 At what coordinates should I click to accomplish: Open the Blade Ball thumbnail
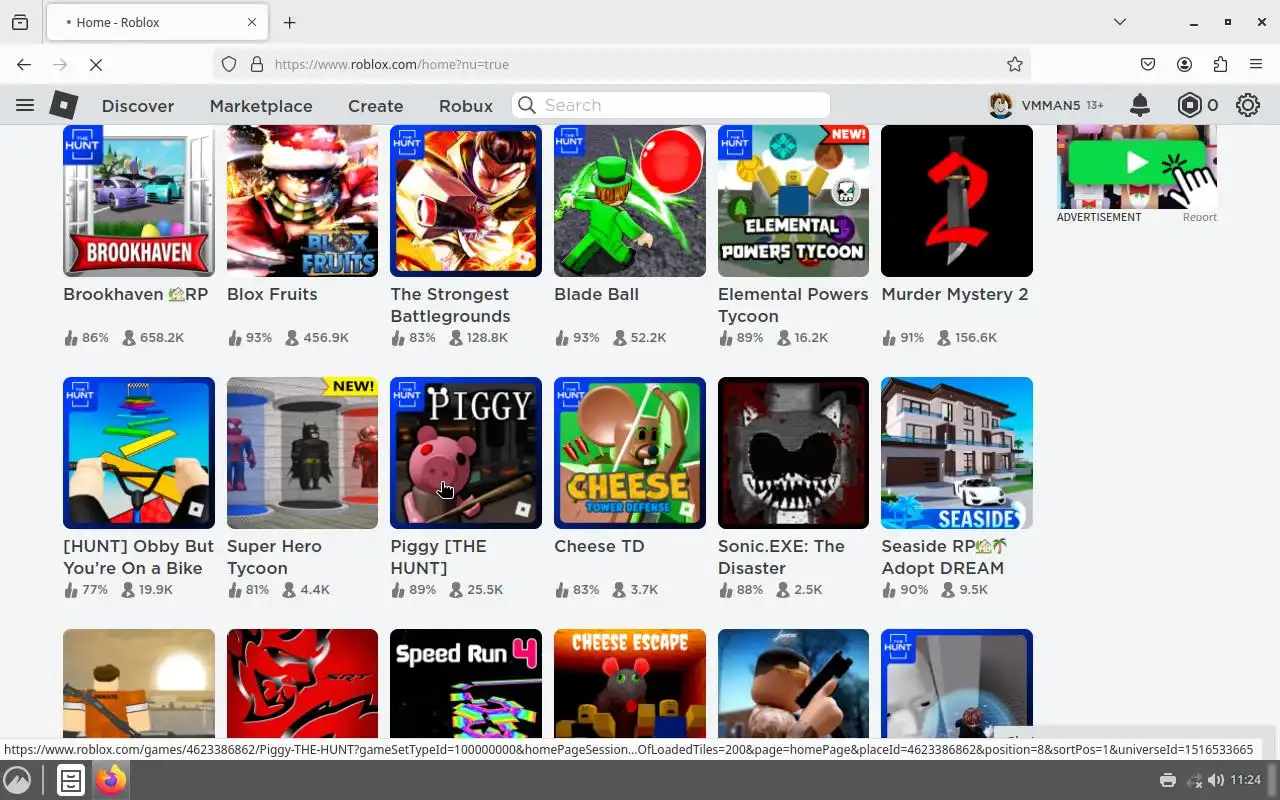point(630,201)
